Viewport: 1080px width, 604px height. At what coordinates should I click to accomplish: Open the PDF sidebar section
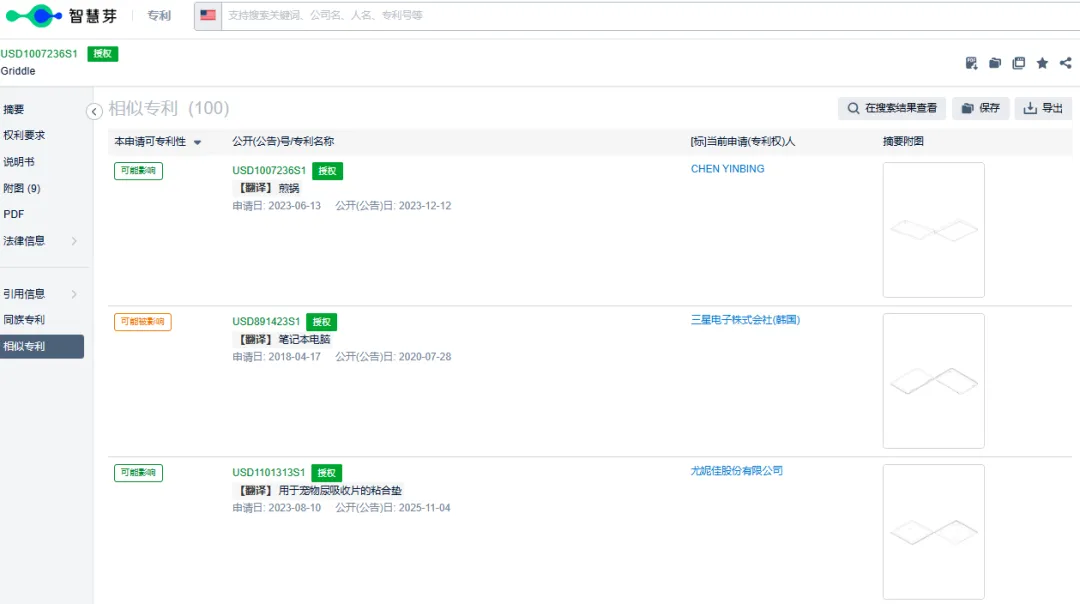(13, 214)
